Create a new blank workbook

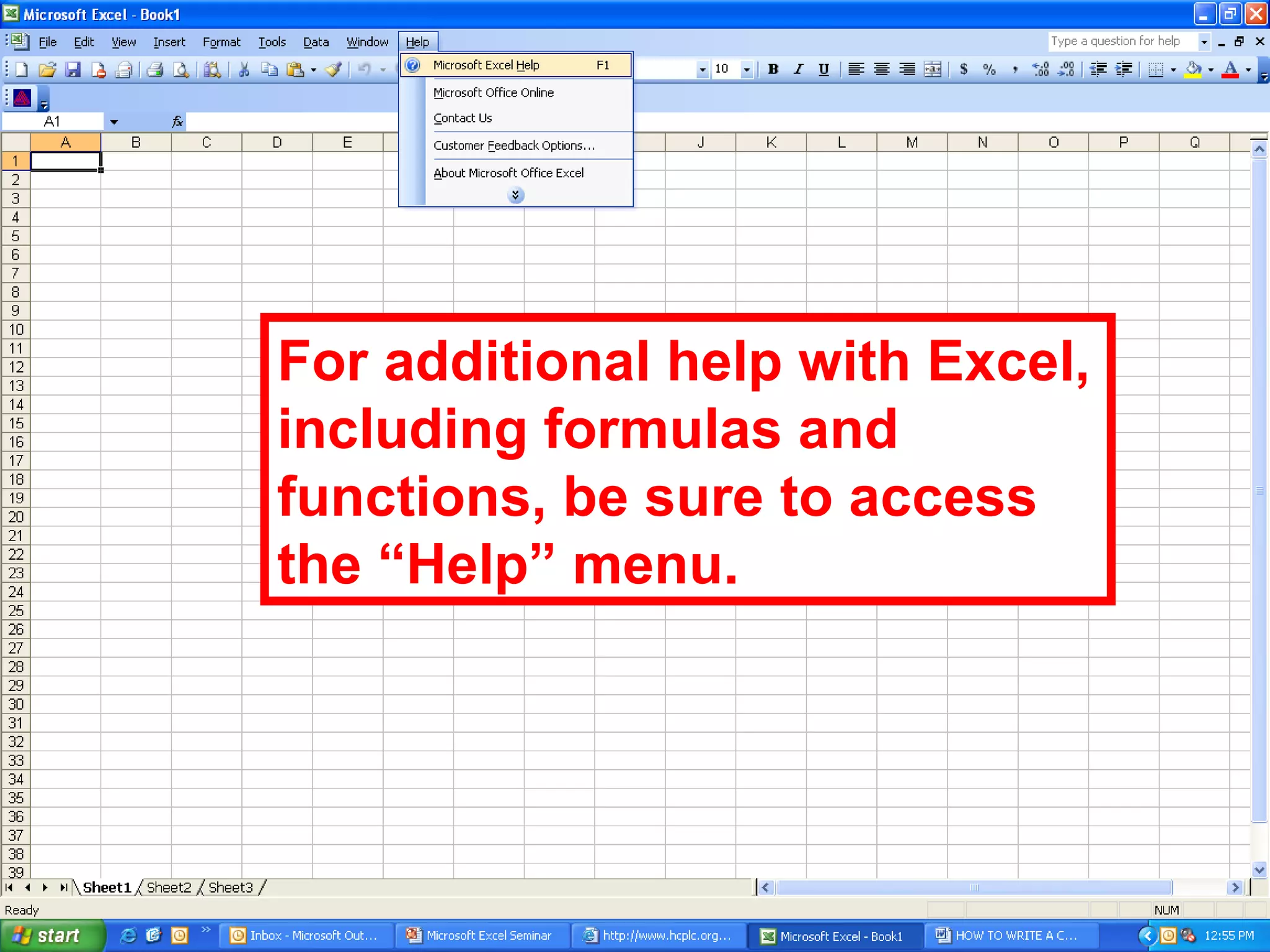(22, 69)
